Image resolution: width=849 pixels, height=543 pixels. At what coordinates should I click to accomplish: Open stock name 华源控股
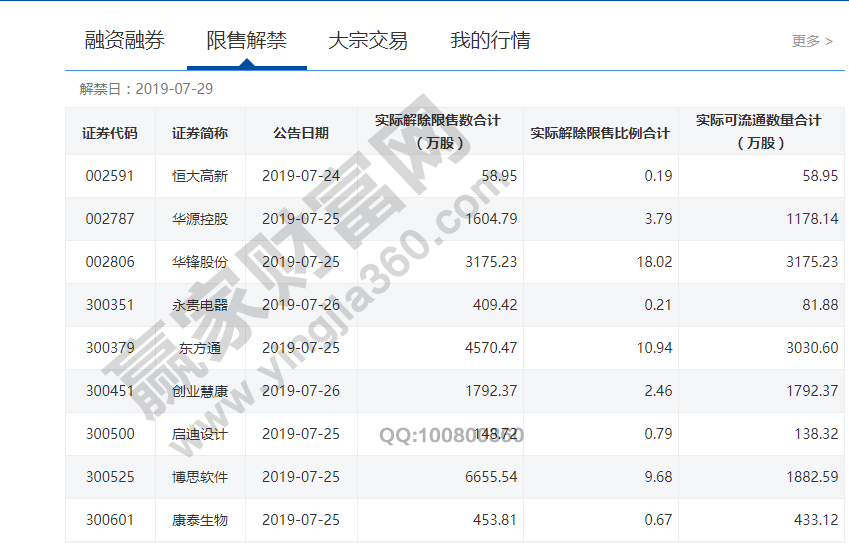(x=200, y=219)
